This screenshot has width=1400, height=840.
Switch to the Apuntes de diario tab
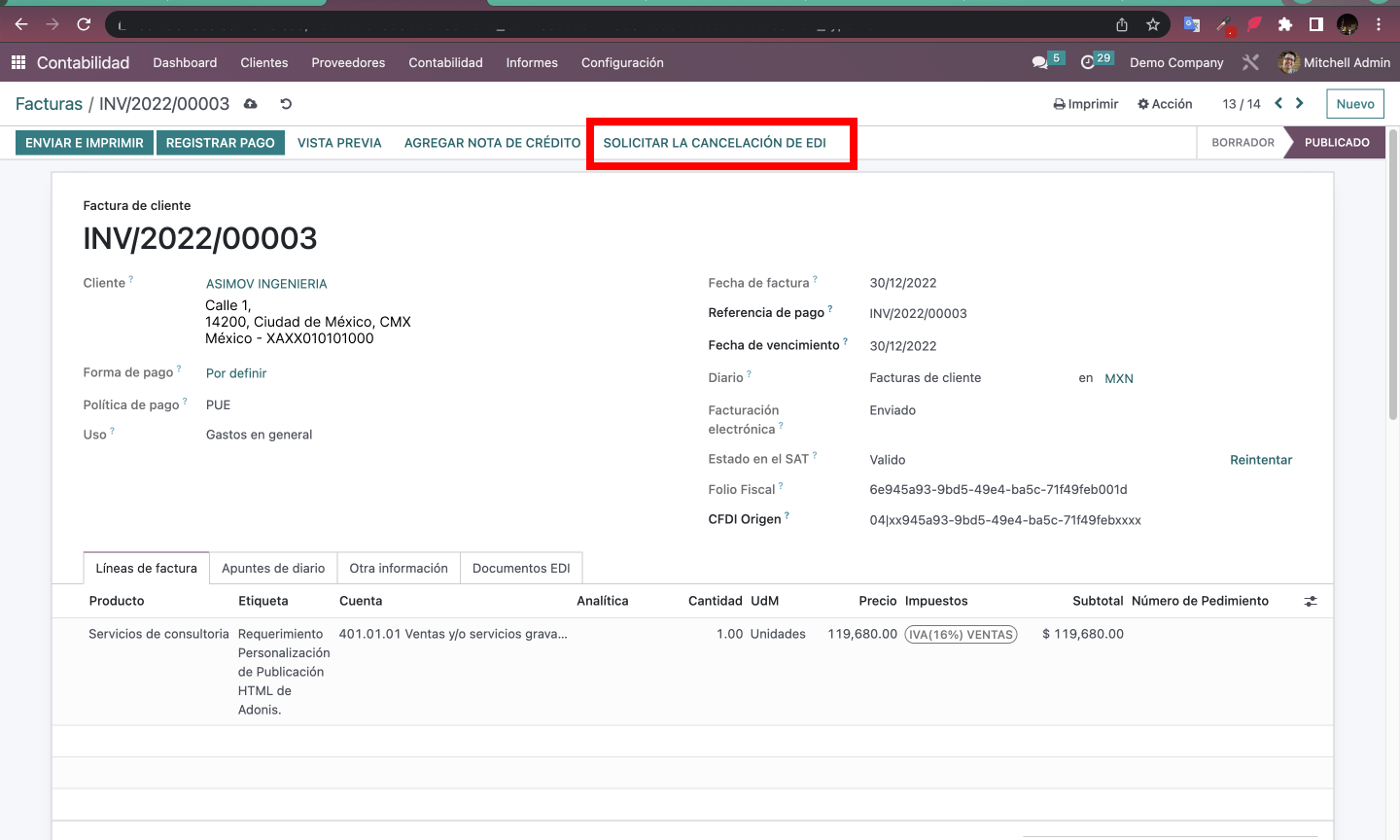pos(273,568)
